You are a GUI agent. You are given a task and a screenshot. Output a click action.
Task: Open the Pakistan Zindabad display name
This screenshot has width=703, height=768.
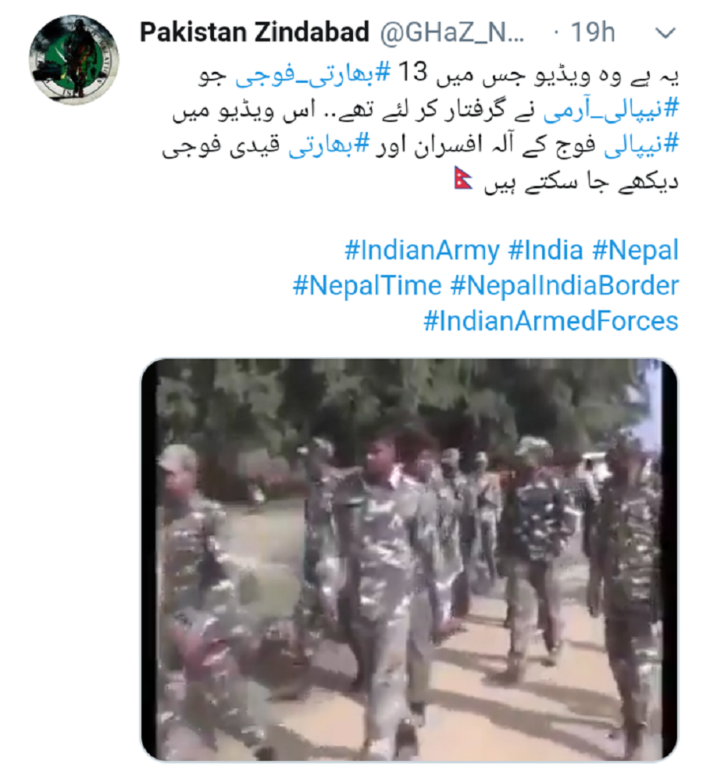click(x=254, y=32)
